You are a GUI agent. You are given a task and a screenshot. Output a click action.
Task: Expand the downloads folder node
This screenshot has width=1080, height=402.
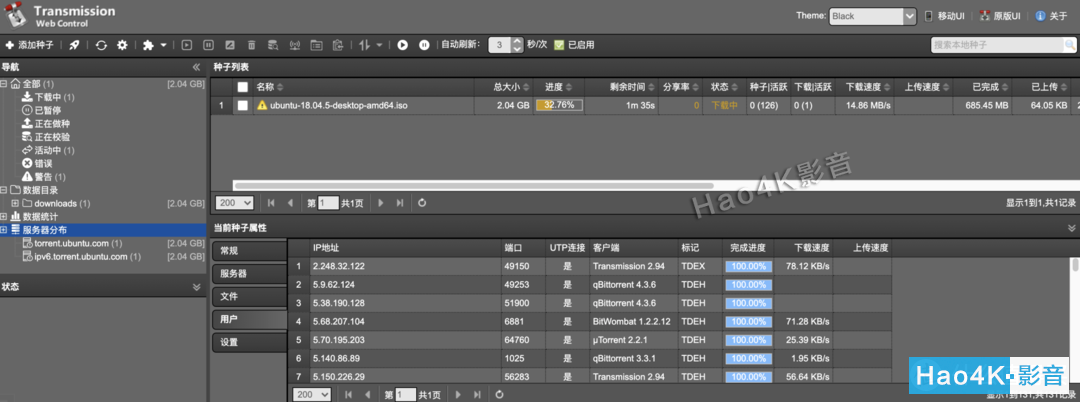[15, 203]
